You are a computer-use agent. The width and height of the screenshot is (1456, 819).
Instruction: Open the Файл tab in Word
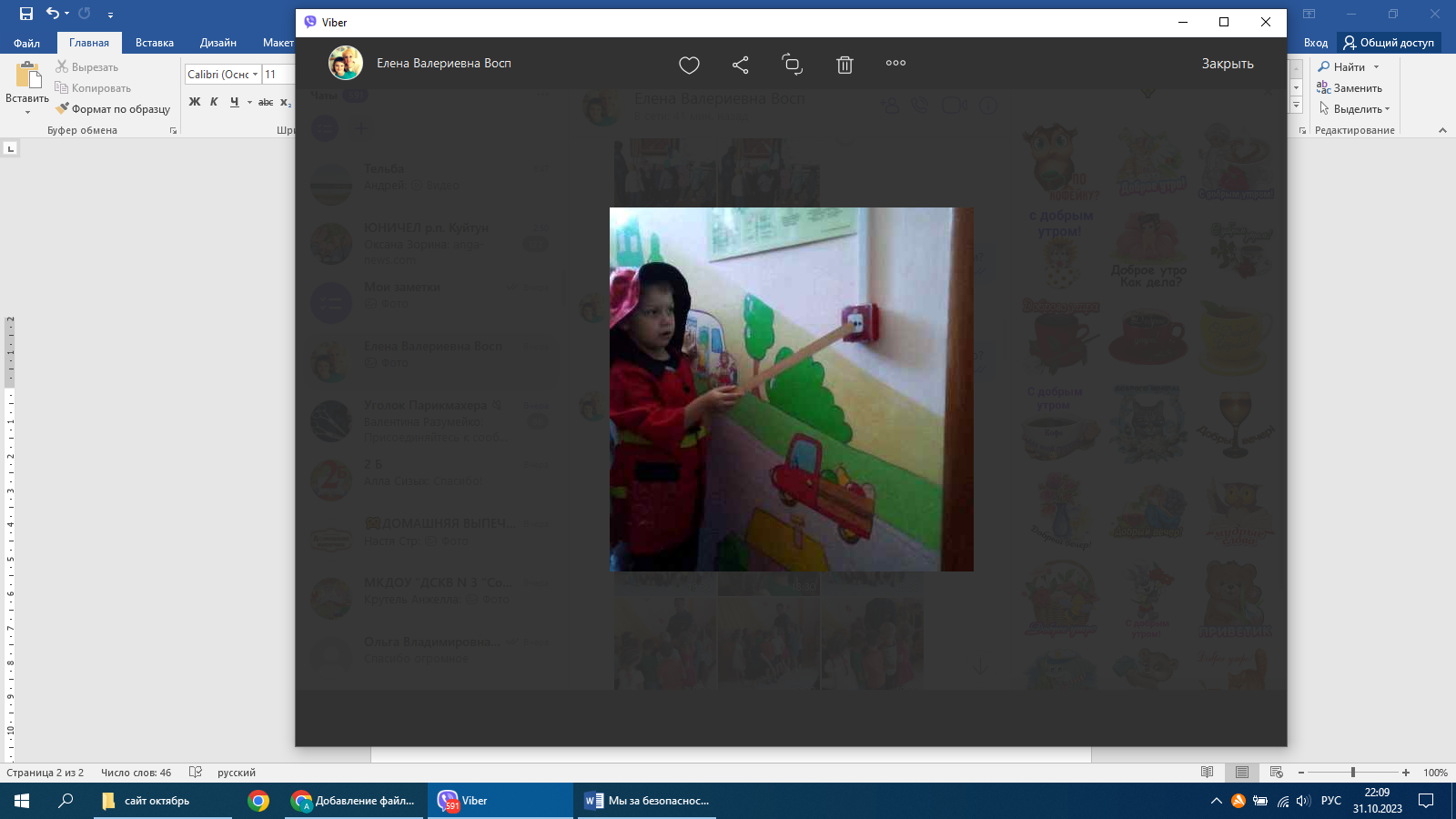coord(26,43)
